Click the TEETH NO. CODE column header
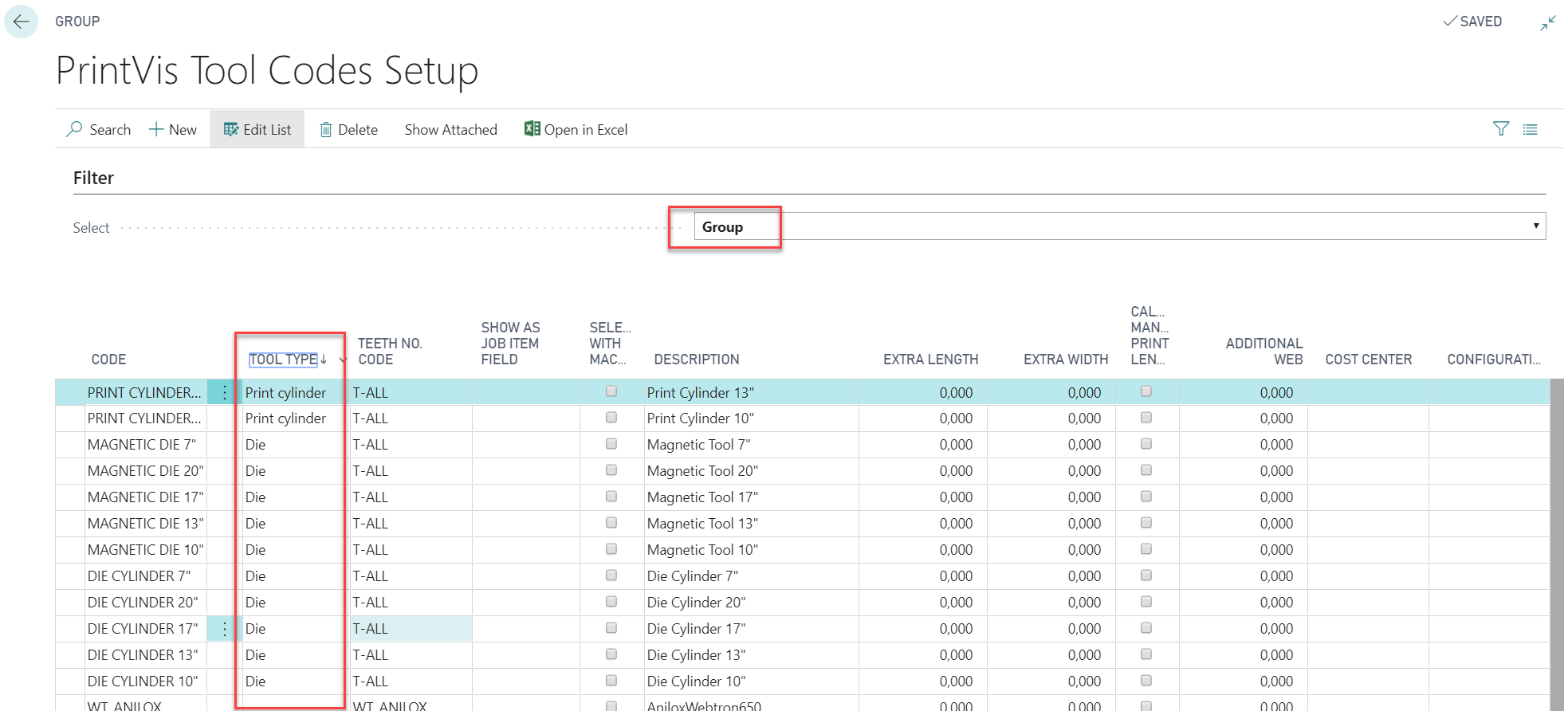 click(x=390, y=352)
